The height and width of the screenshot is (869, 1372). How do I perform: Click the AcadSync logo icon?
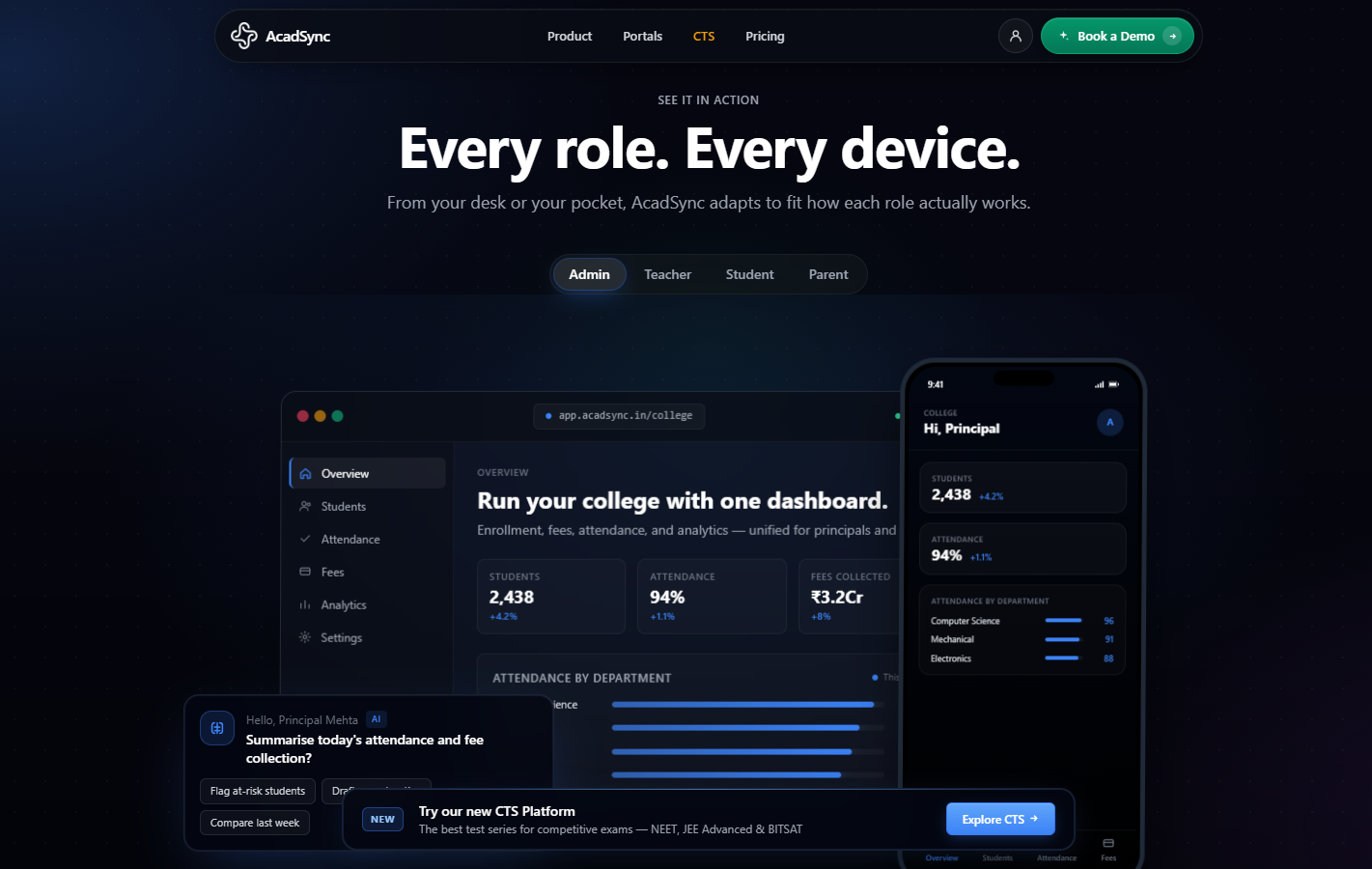pos(244,36)
